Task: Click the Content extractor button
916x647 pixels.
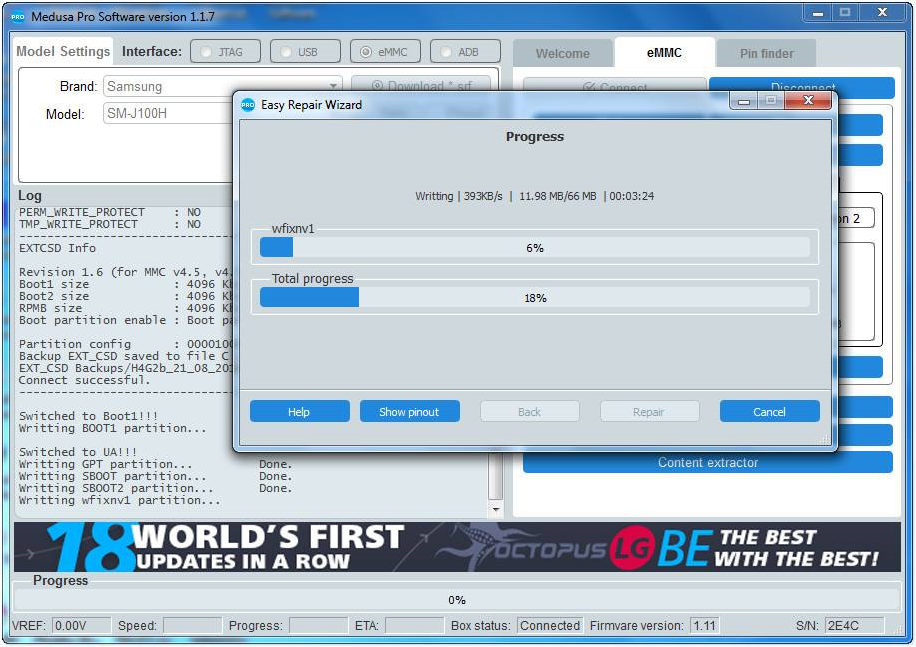Action: [x=707, y=462]
